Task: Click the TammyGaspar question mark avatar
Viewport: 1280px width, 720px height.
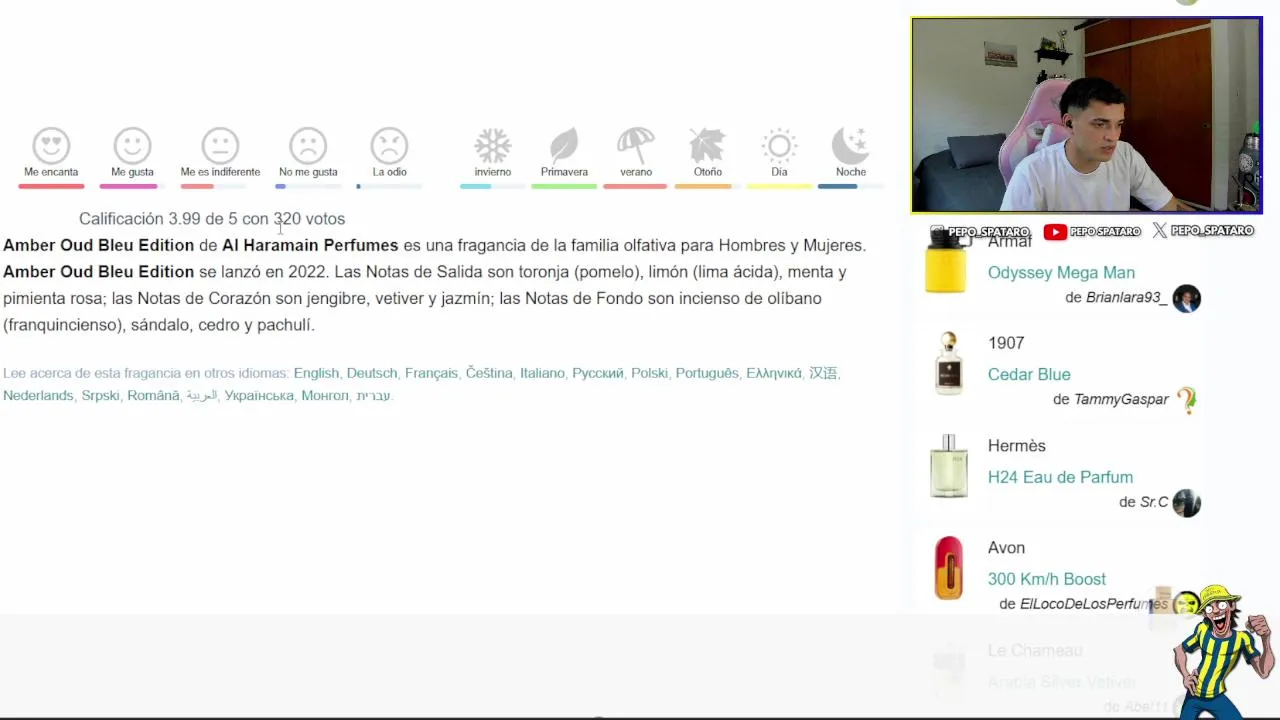Action: (x=1186, y=401)
